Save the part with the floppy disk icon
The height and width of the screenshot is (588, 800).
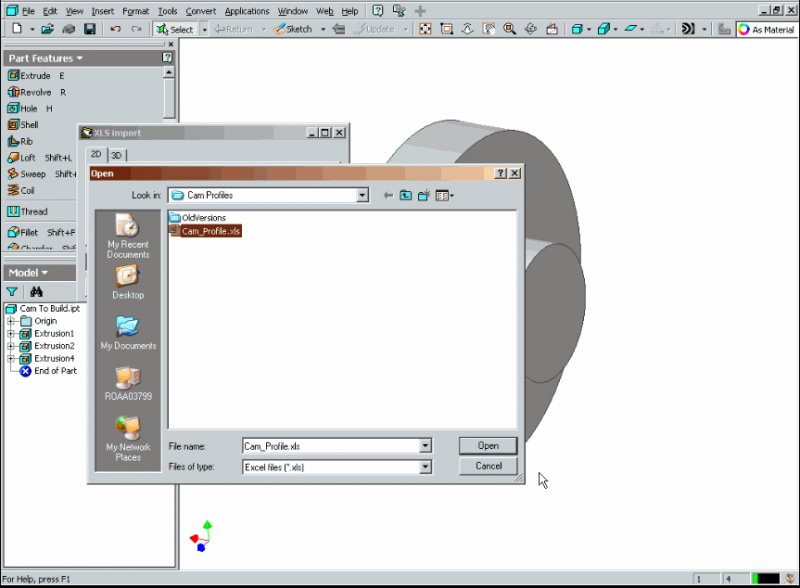(90, 29)
